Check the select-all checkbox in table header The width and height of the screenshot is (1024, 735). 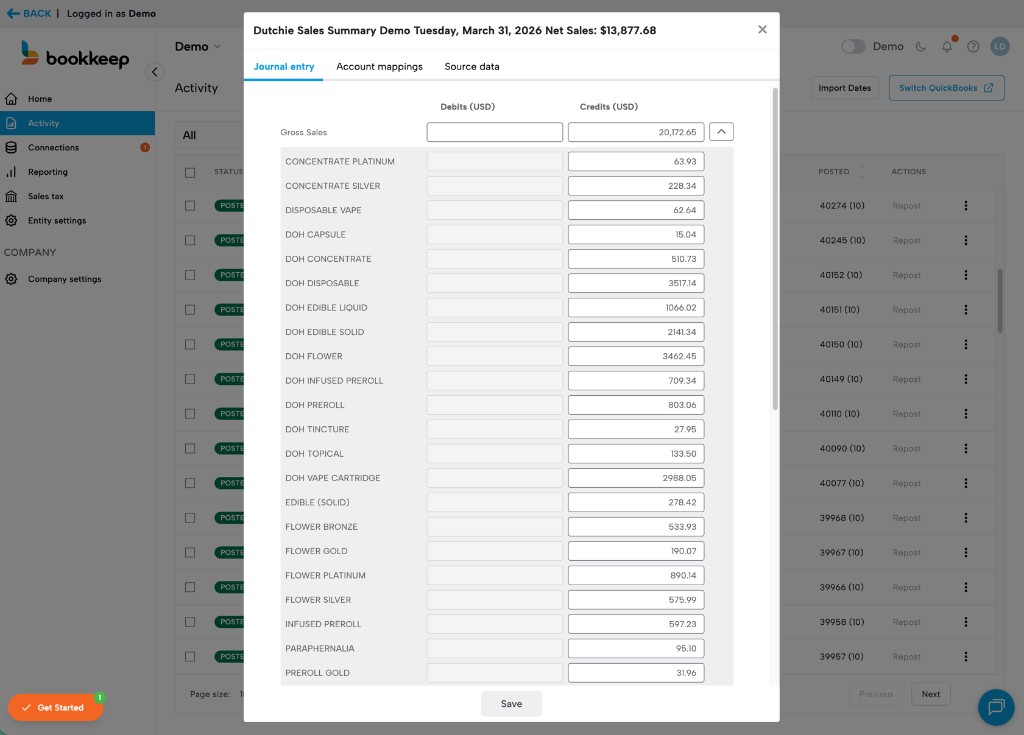190,172
